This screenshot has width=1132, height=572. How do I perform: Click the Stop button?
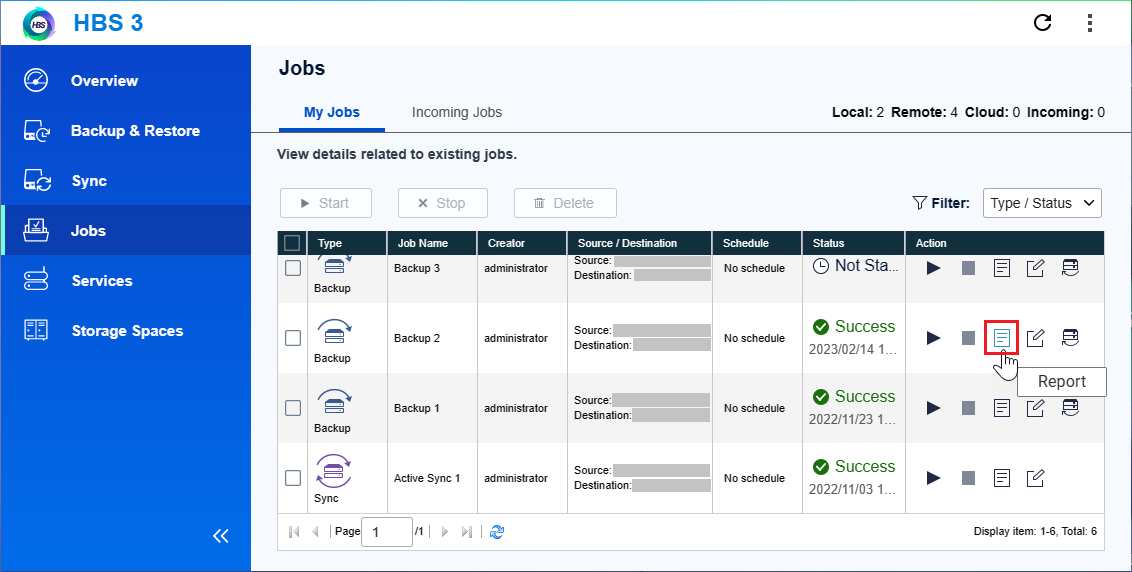(443, 203)
